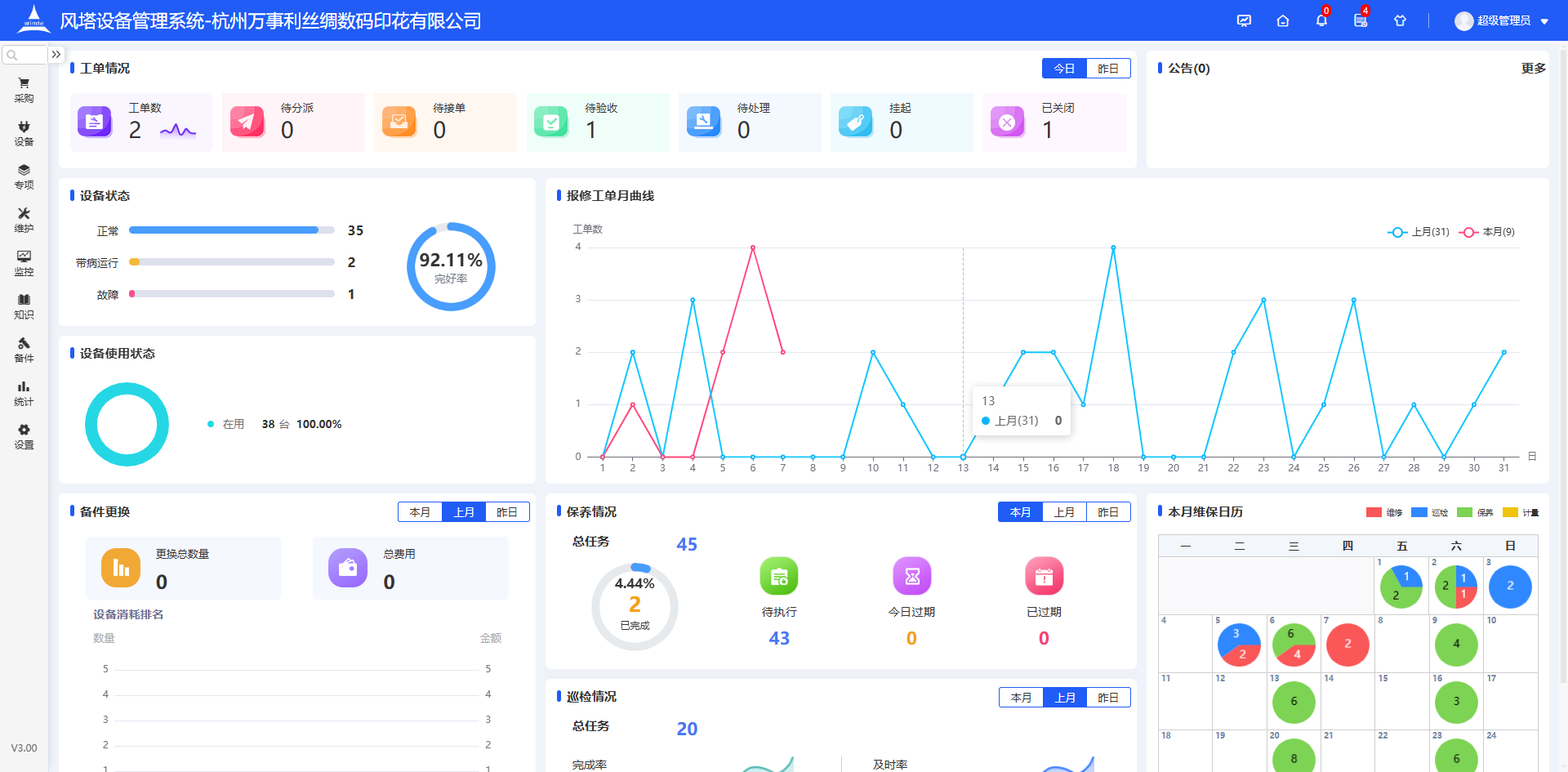Open the 设置 settings icon
Image resolution: width=1568 pixels, height=772 pixels.
coord(24,435)
